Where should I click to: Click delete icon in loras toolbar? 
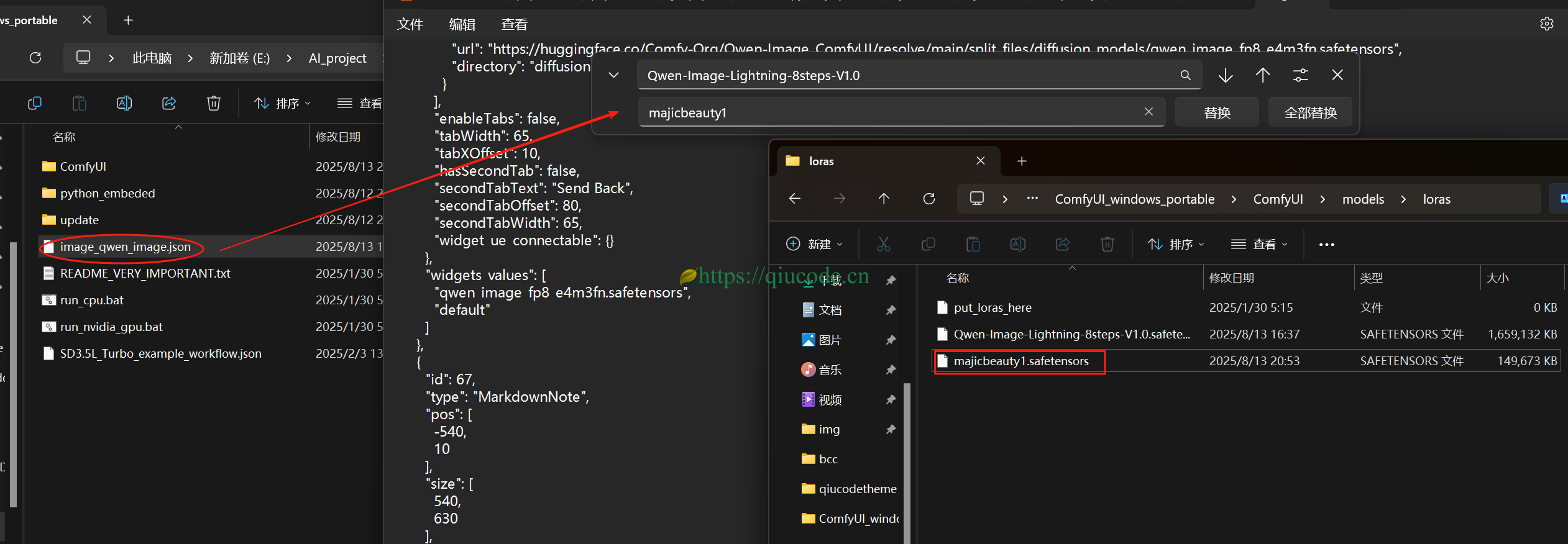tap(1107, 244)
